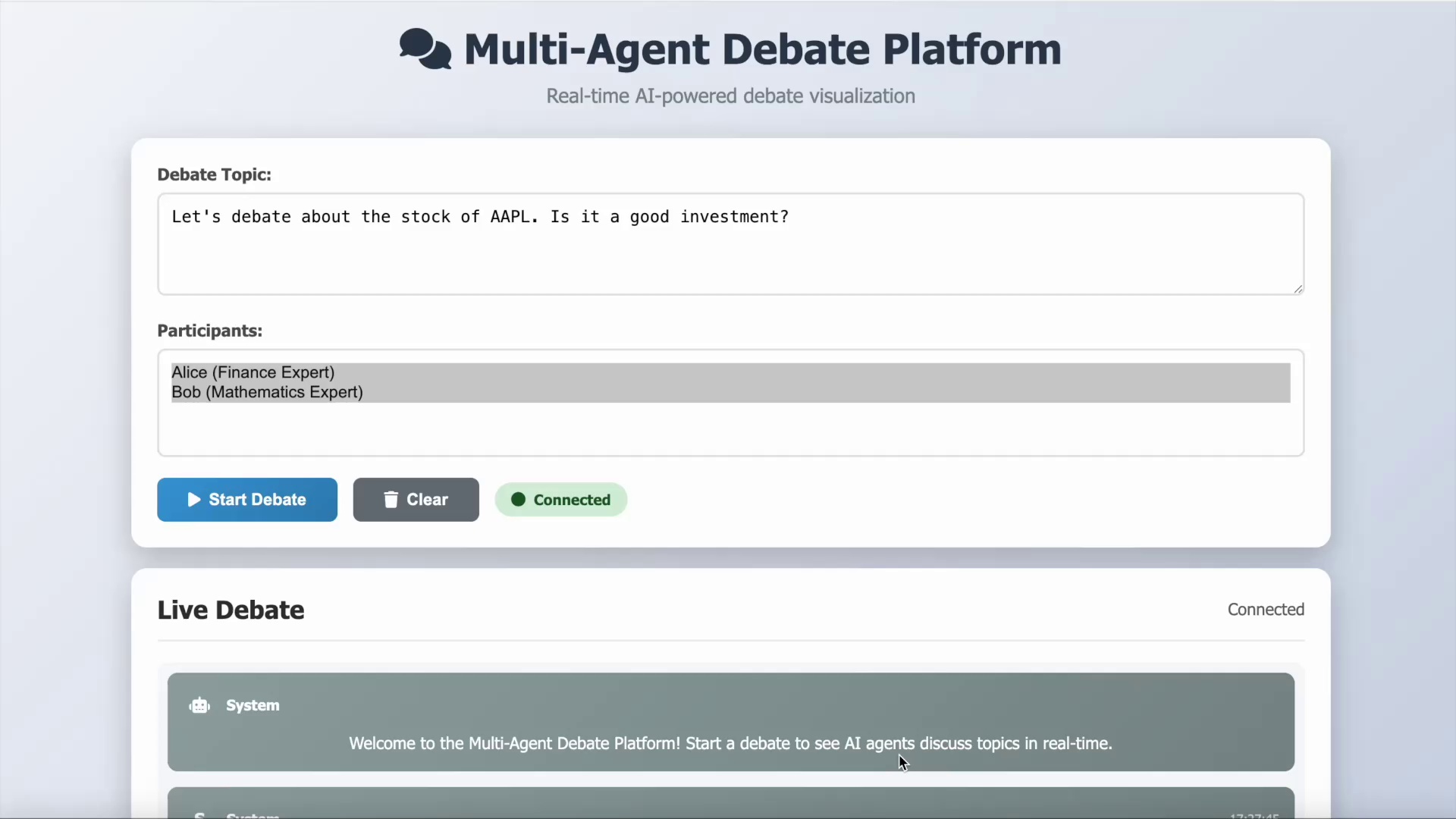The width and height of the screenshot is (1456, 819).
Task: Click the chat bubbles logo icon
Action: pos(425,49)
